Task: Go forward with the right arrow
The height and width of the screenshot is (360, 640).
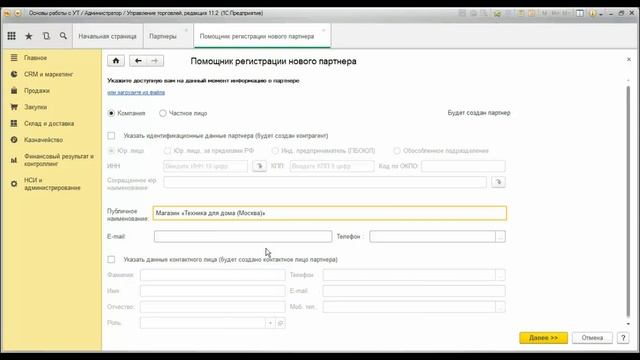Action: tap(155, 61)
